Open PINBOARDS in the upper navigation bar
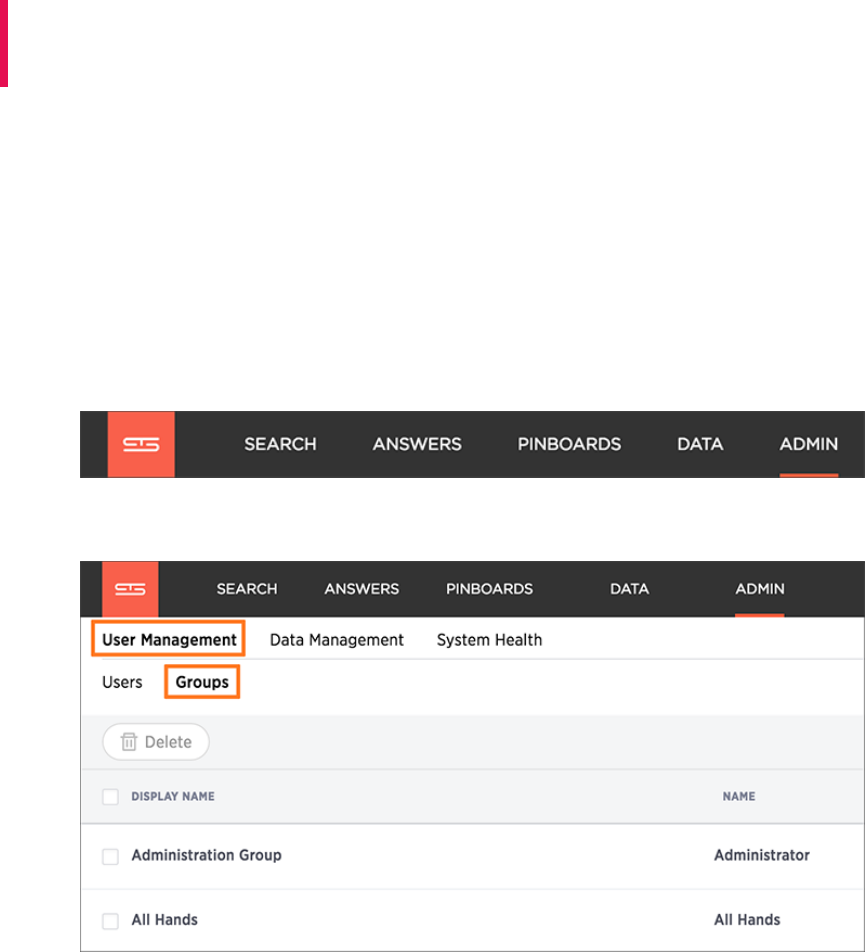 click(569, 444)
